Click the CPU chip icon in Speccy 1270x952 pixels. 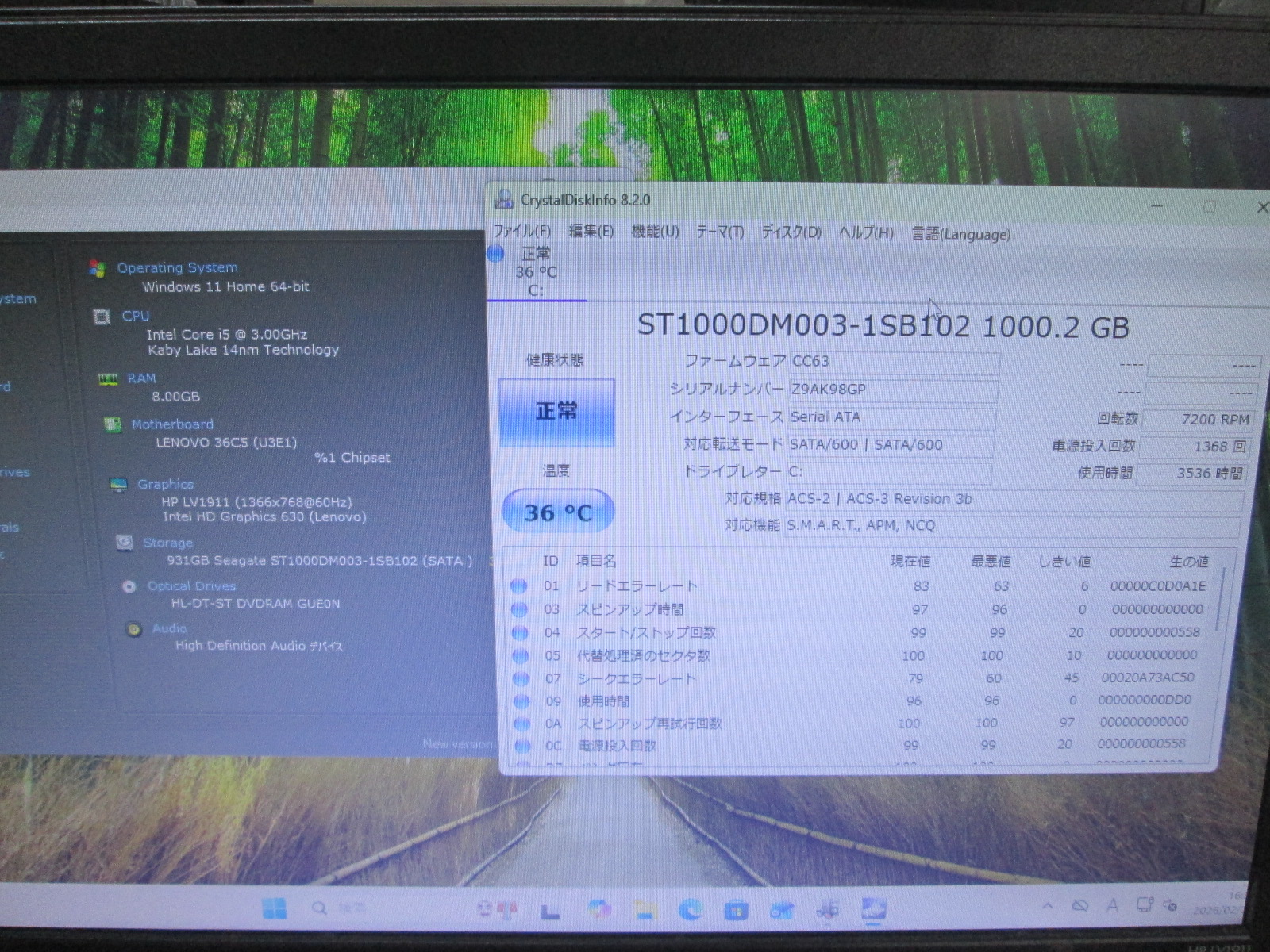pos(102,317)
